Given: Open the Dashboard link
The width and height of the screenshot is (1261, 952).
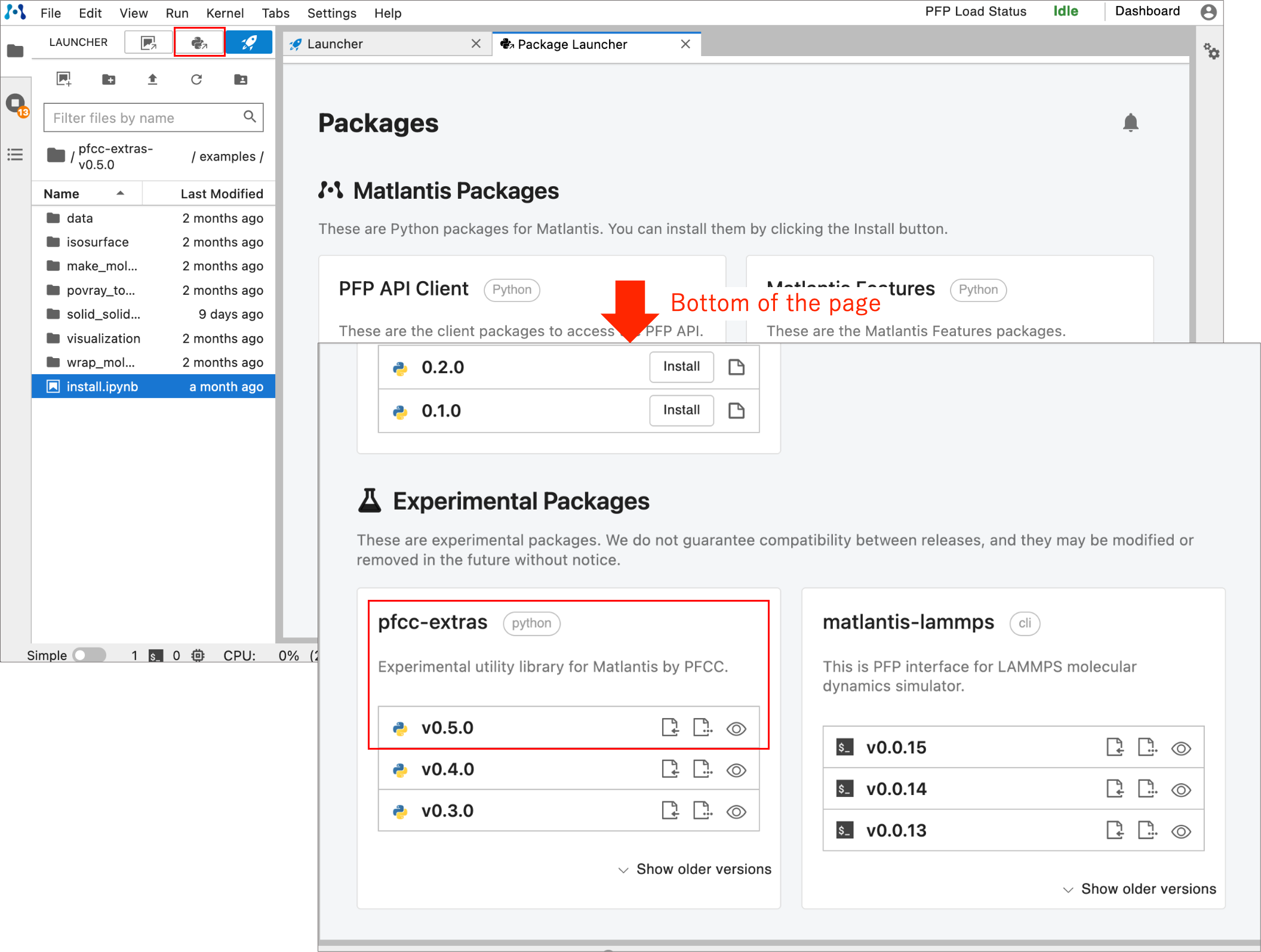Looking at the screenshot, I should click(x=1146, y=11).
